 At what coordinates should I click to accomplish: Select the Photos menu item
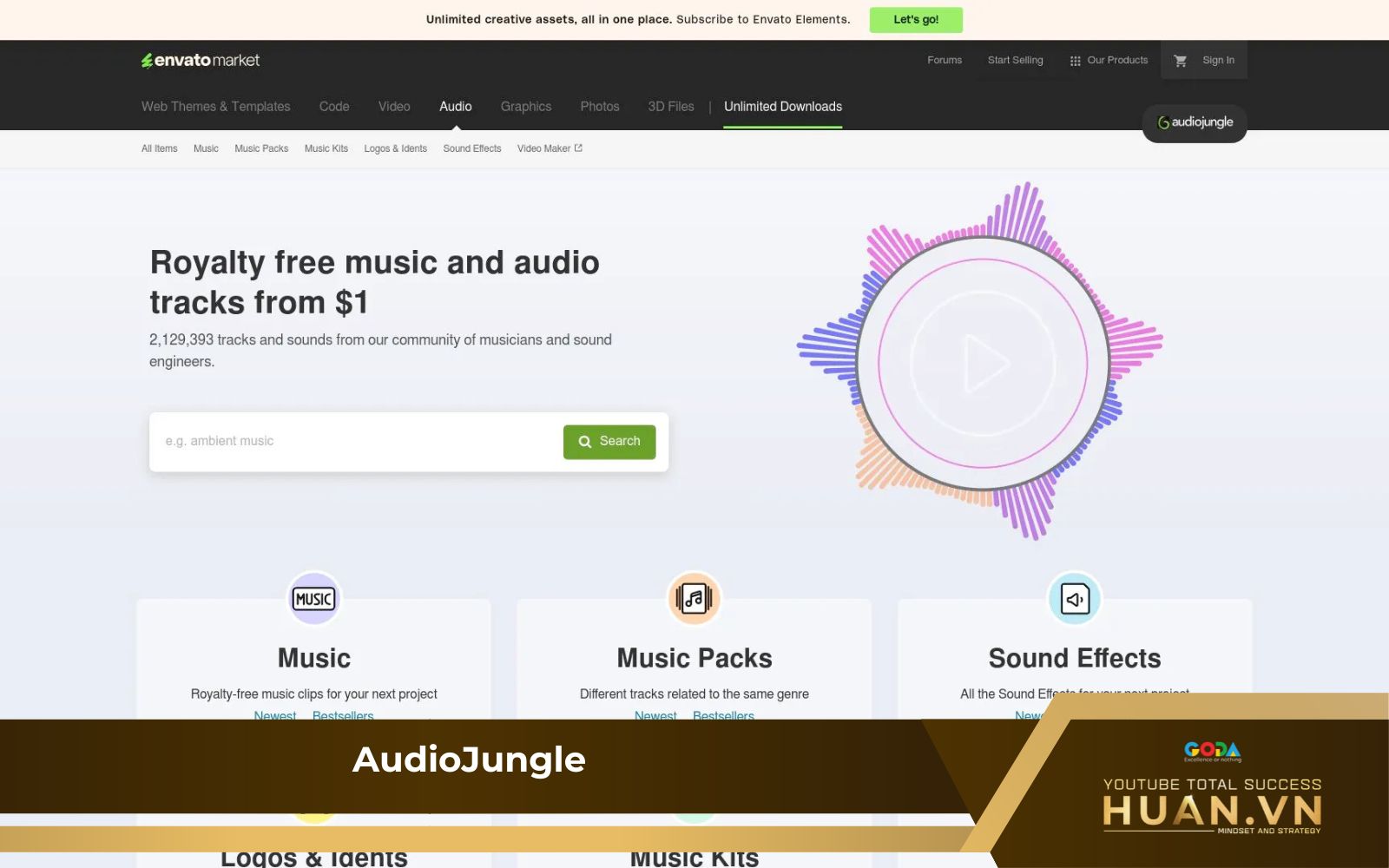point(600,106)
